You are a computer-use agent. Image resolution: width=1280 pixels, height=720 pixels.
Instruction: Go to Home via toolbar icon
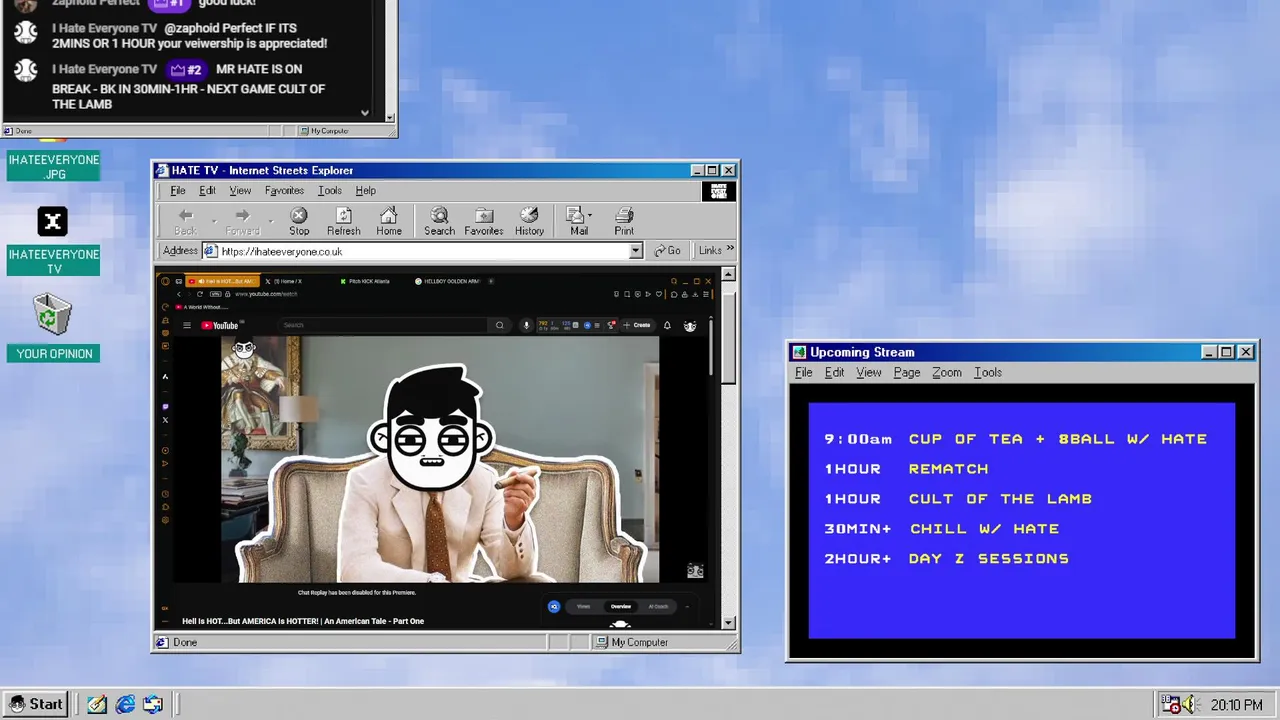coord(389,221)
